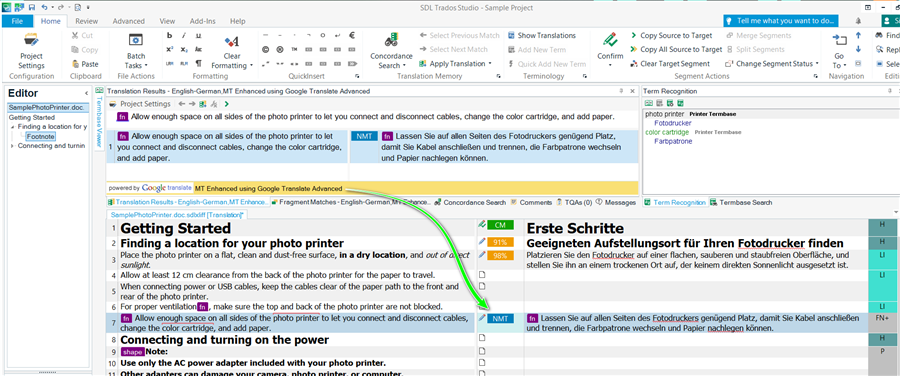Click the Save icon in the quick access toolbar
The height and width of the screenshot is (376, 900).
coord(32,7)
